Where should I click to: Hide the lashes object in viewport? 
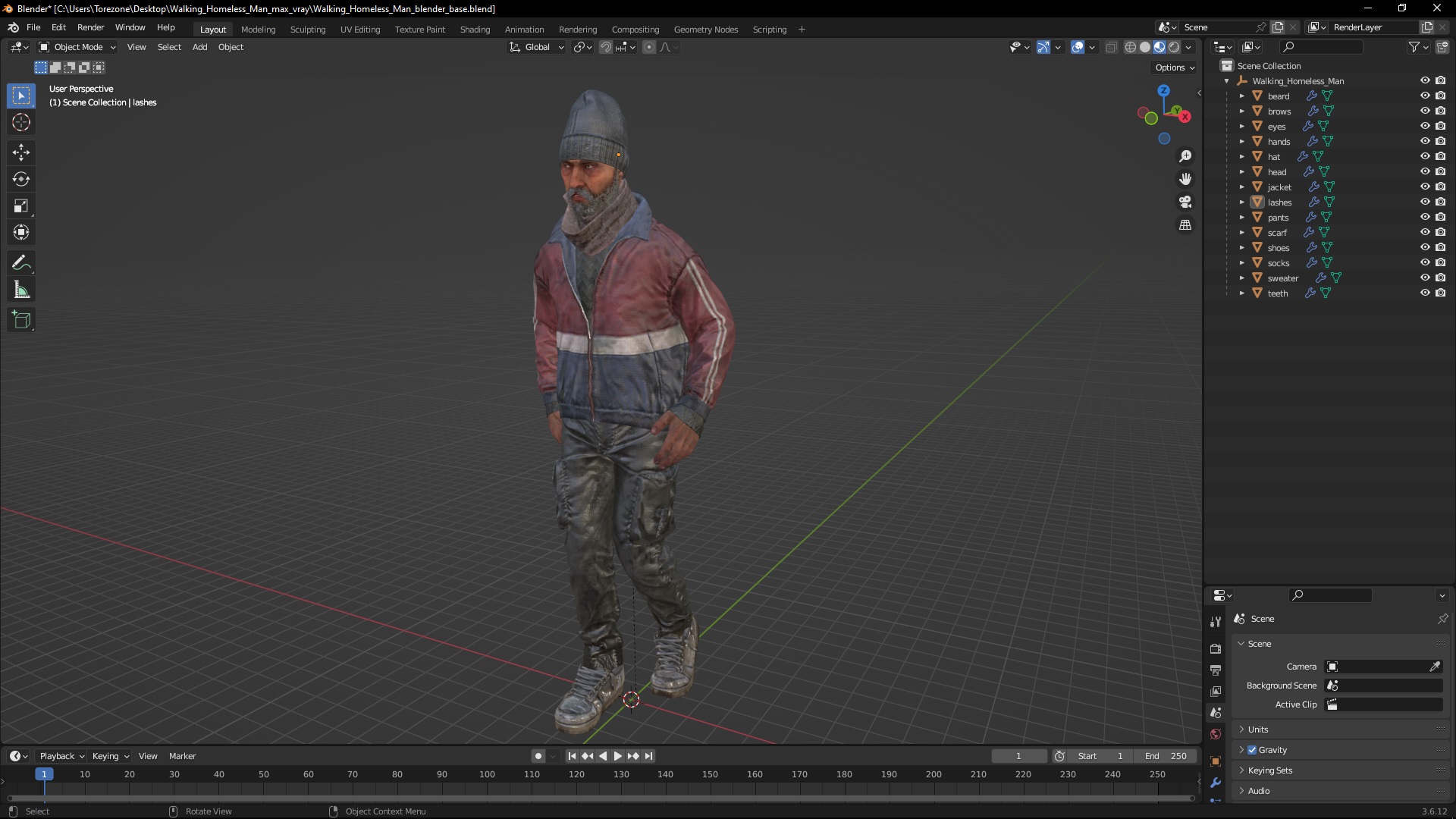pos(1425,202)
